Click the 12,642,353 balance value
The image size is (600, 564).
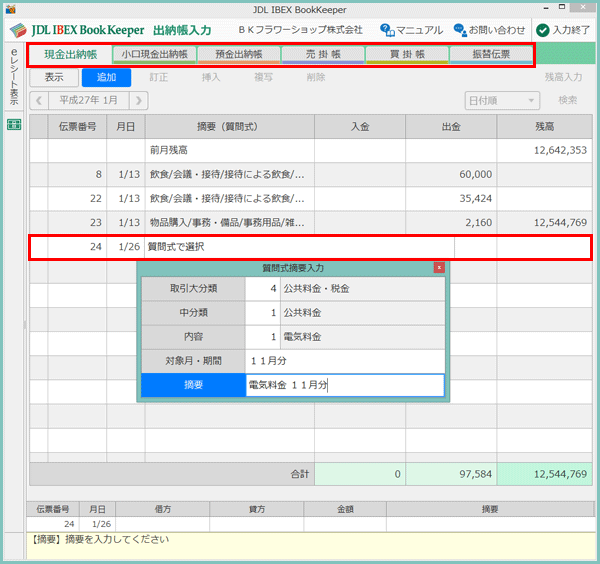click(x=560, y=150)
